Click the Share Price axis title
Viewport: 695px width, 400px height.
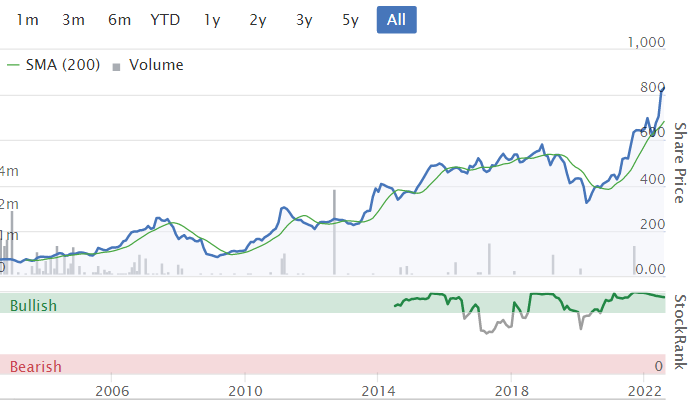click(680, 163)
